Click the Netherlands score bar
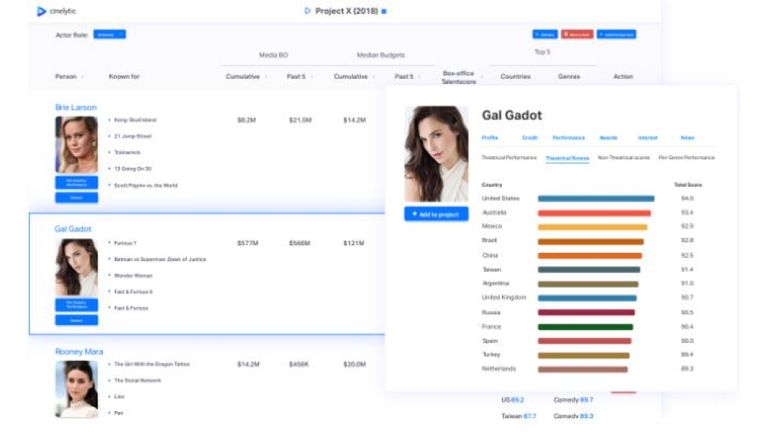This screenshot has width=768, height=432. (582, 369)
